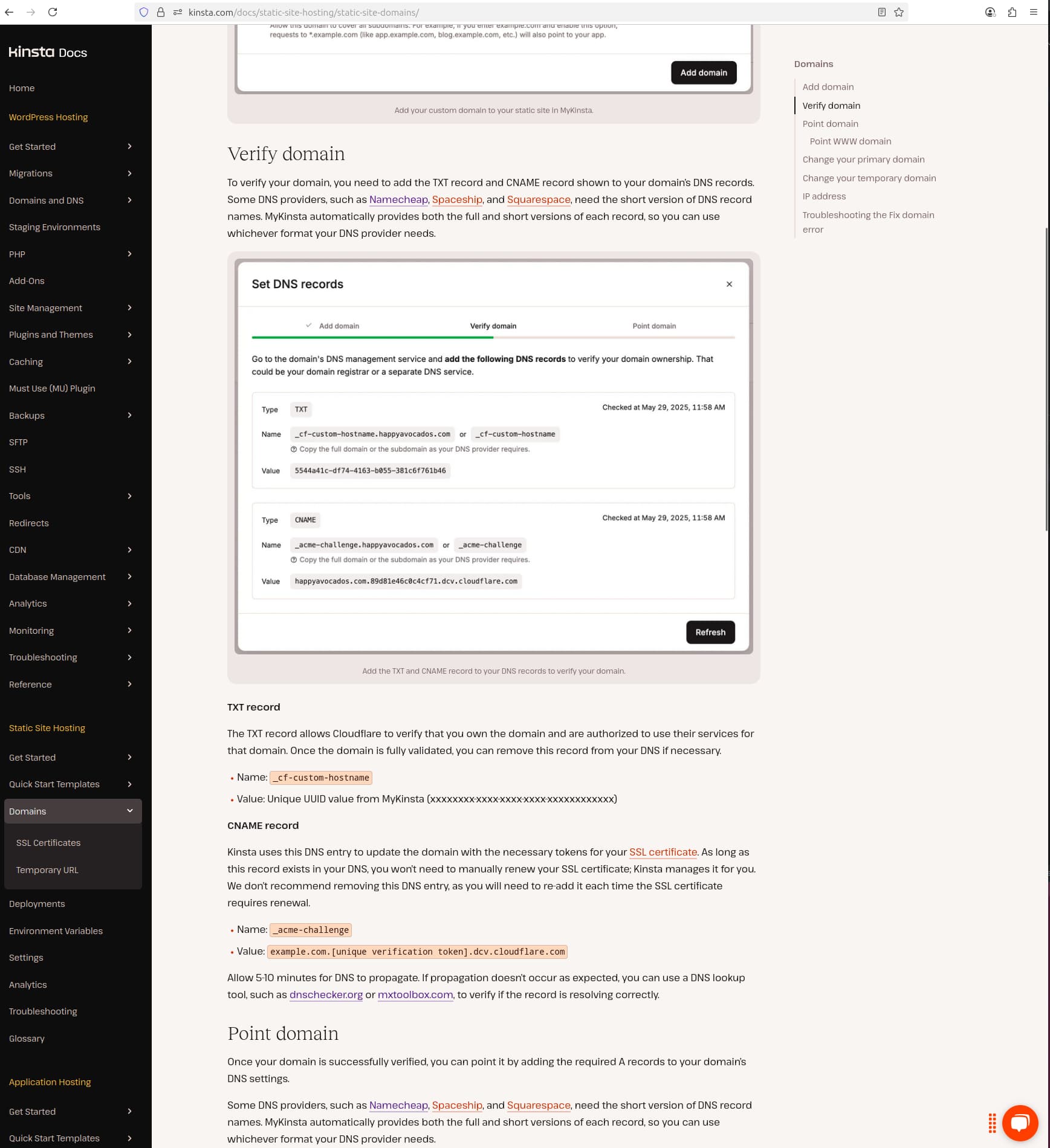The width and height of the screenshot is (1050, 1148).
Task: Open Glossary in the sidebar
Action: (x=27, y=1039)
